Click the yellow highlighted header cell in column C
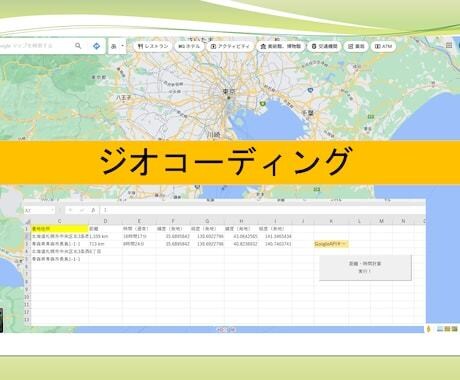This screenshot has width=460, height=380. (60, 229)
